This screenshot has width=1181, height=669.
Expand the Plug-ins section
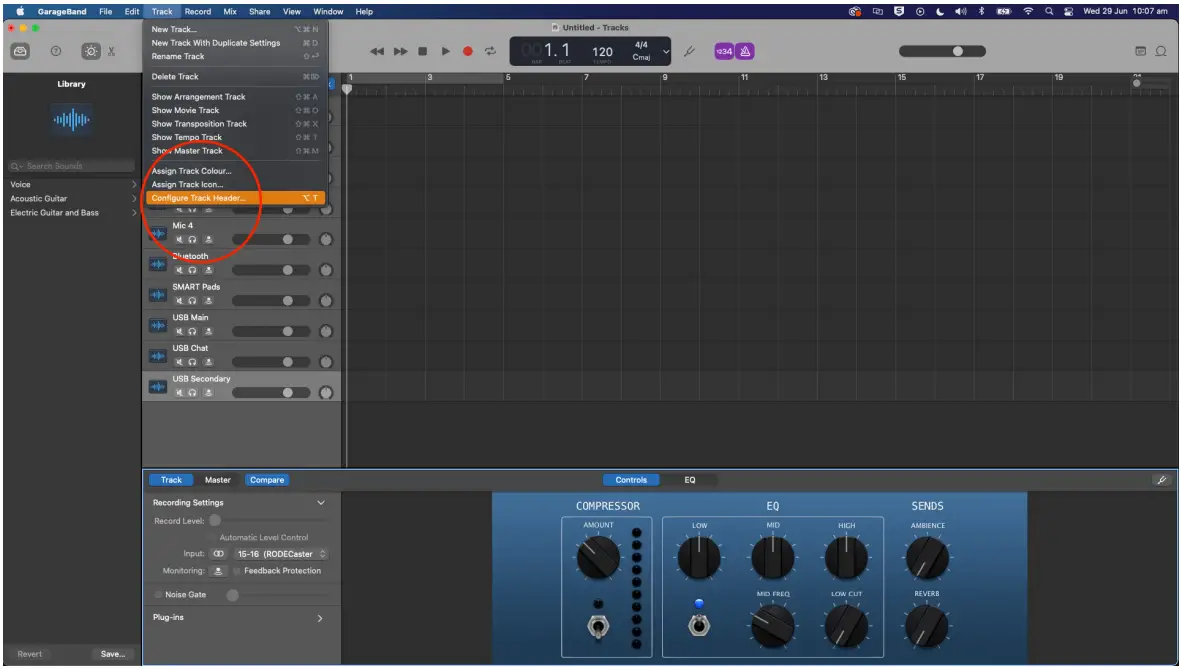320,618
